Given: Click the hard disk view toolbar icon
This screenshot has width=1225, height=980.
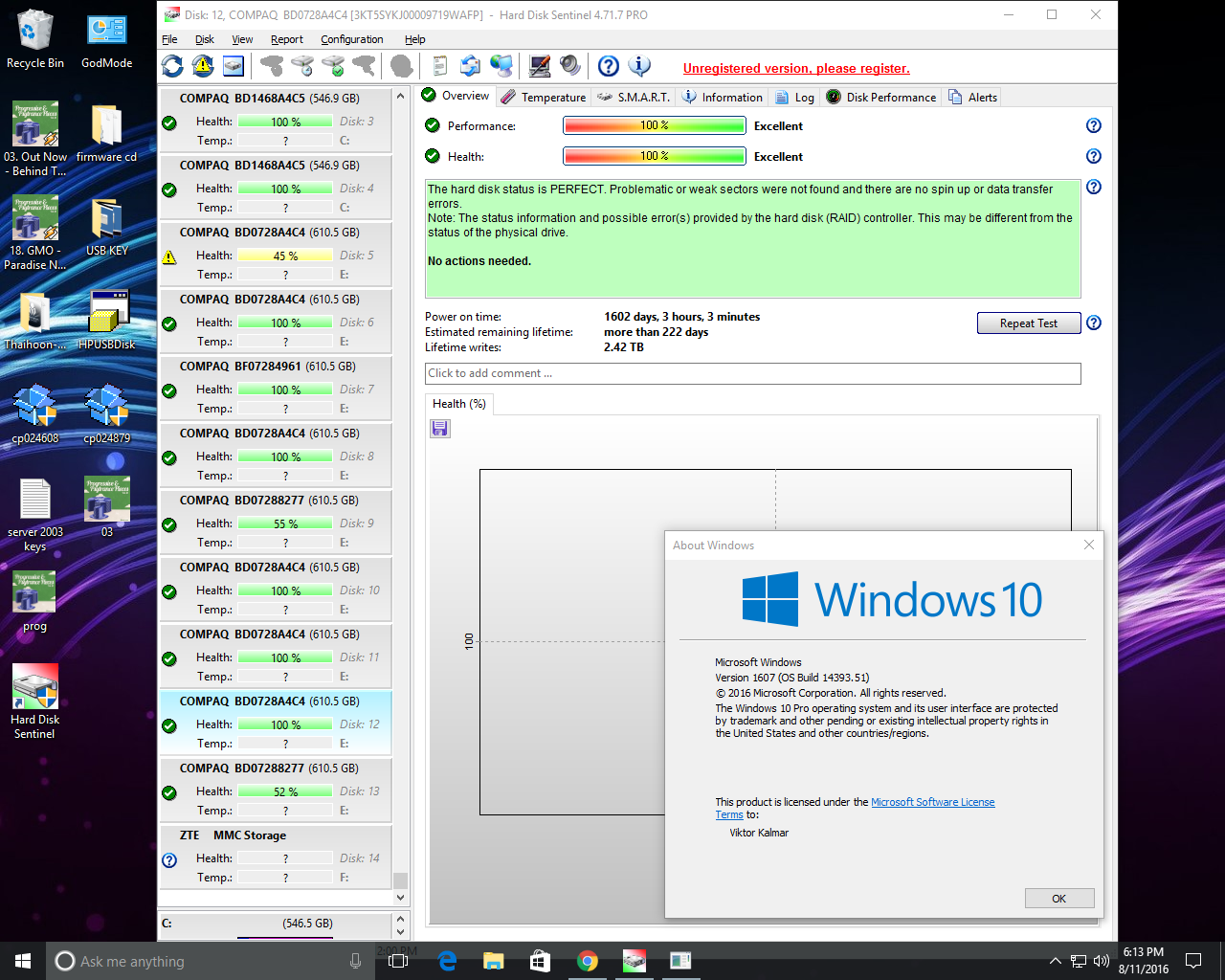Looking at the screenshot, I should tap(234, 66).
